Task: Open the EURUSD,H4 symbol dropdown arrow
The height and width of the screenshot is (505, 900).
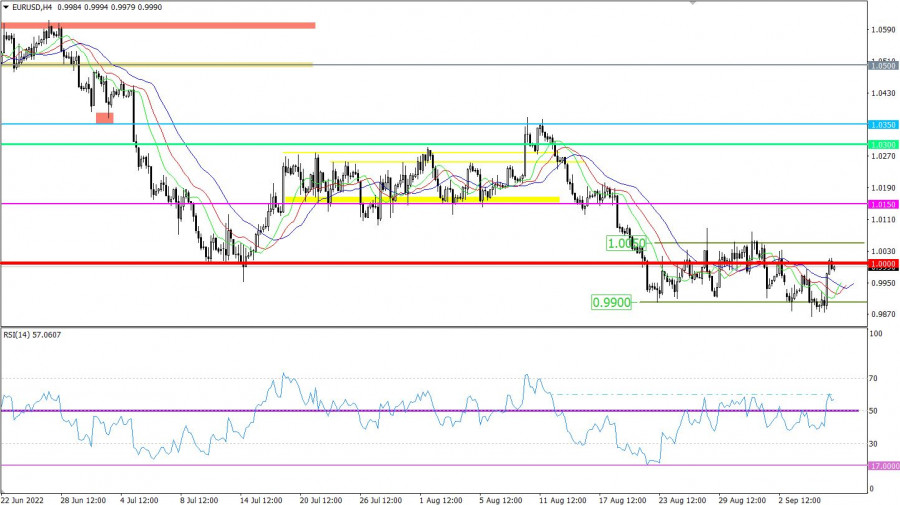Action: click(6, 7)
